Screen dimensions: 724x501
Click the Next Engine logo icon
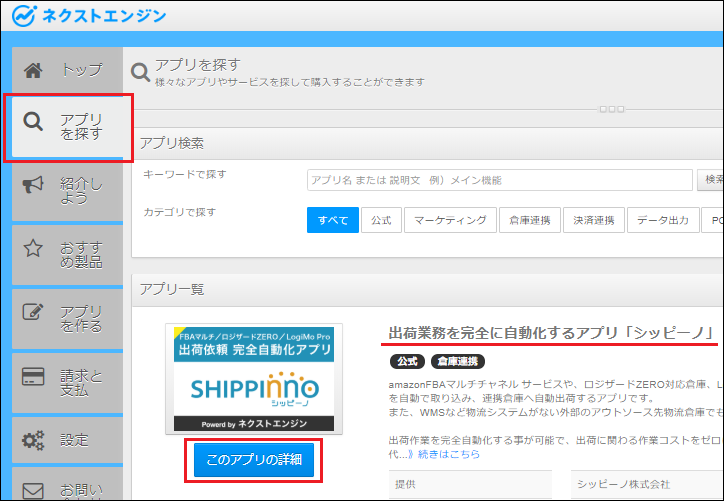[x=24, y=16]
